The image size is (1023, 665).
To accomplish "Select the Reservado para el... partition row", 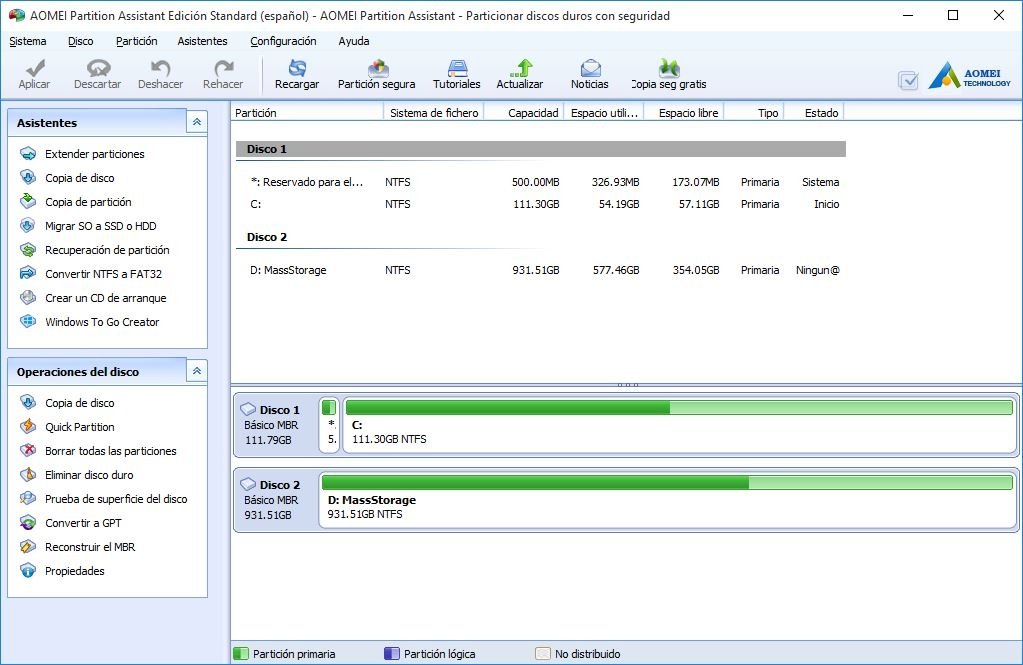I will coord(539,182).
